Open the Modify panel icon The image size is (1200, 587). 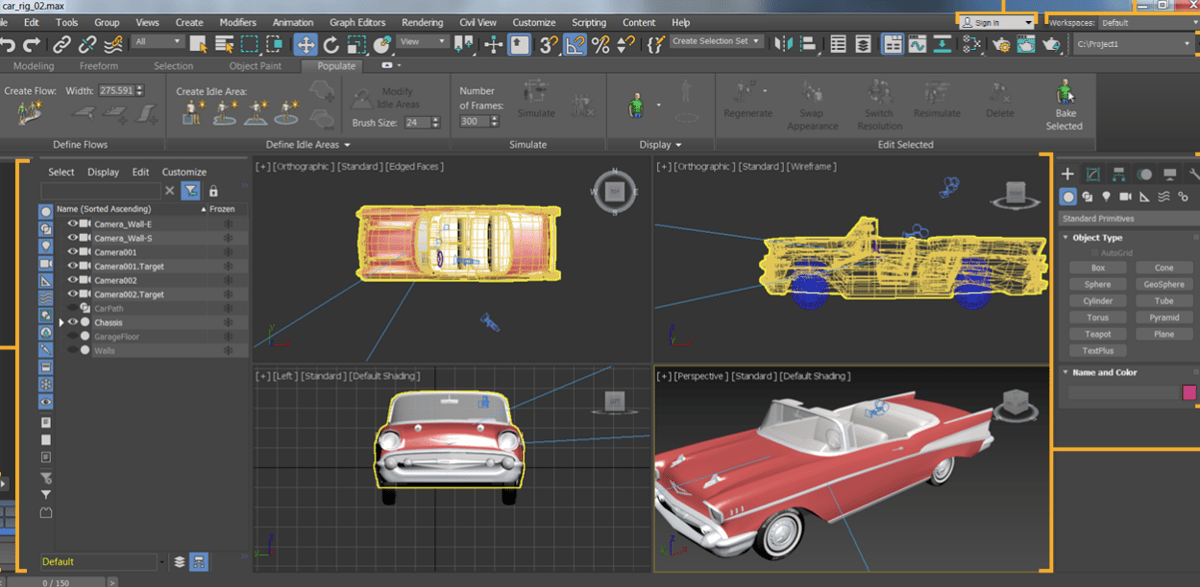click(x=1094, y=174)
